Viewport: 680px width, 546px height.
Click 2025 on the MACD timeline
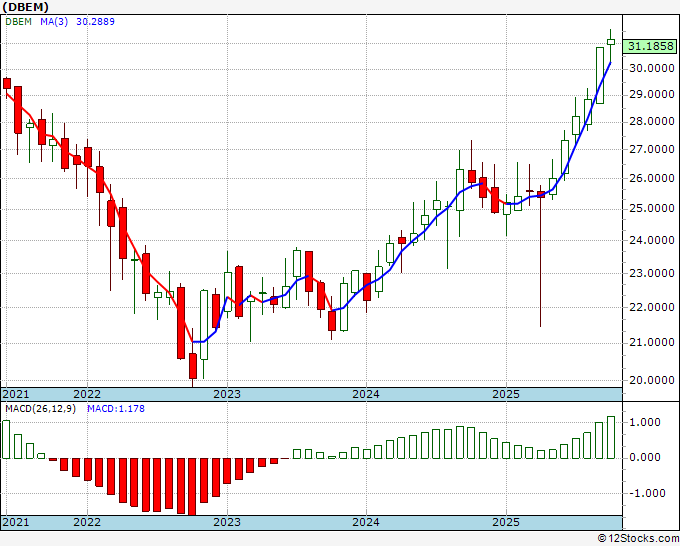pos(506,522)
